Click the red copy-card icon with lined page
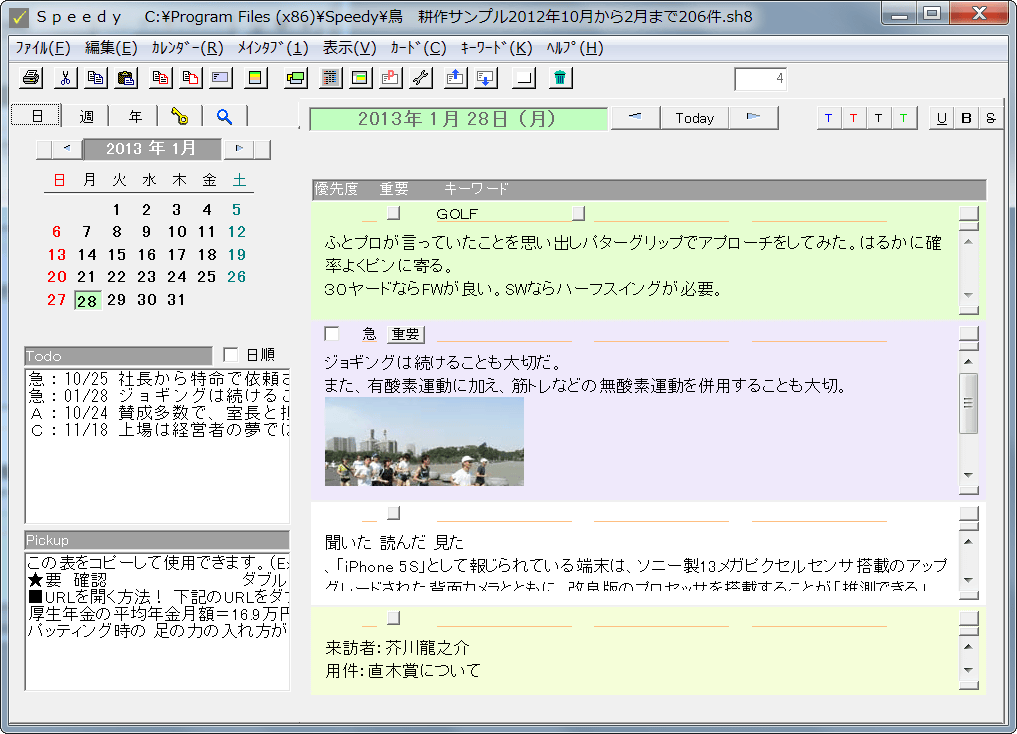This screenshot has width=1017, height=734. [160, 78]
